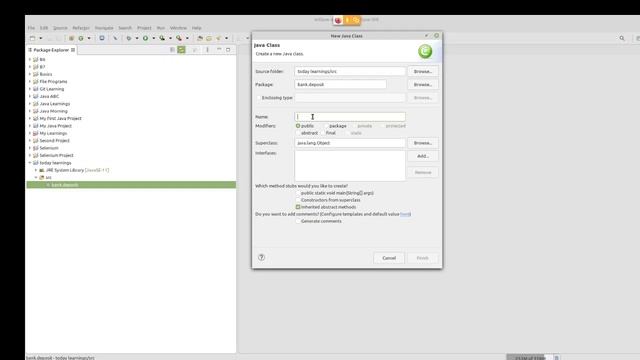Select the package modifier radio button

click(x=326, y=126)
